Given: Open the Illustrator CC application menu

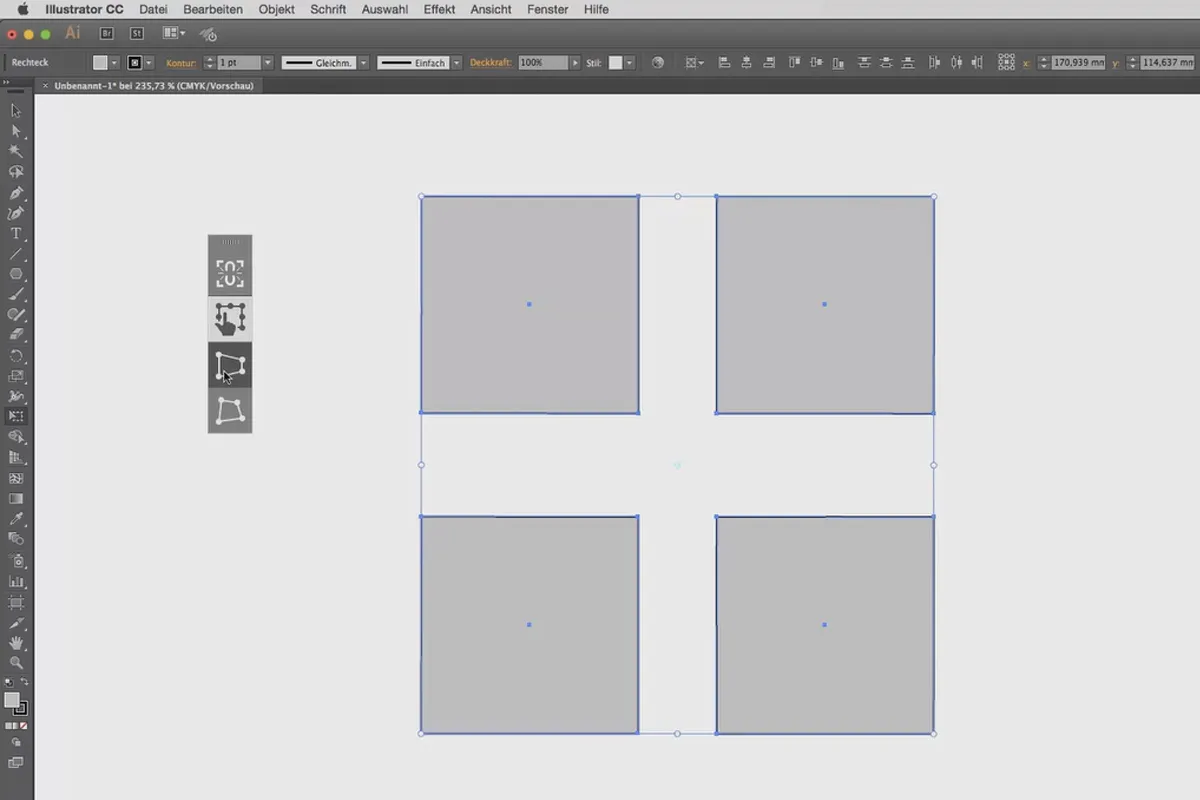Looking at the screenshot, I should pos(84,9).
